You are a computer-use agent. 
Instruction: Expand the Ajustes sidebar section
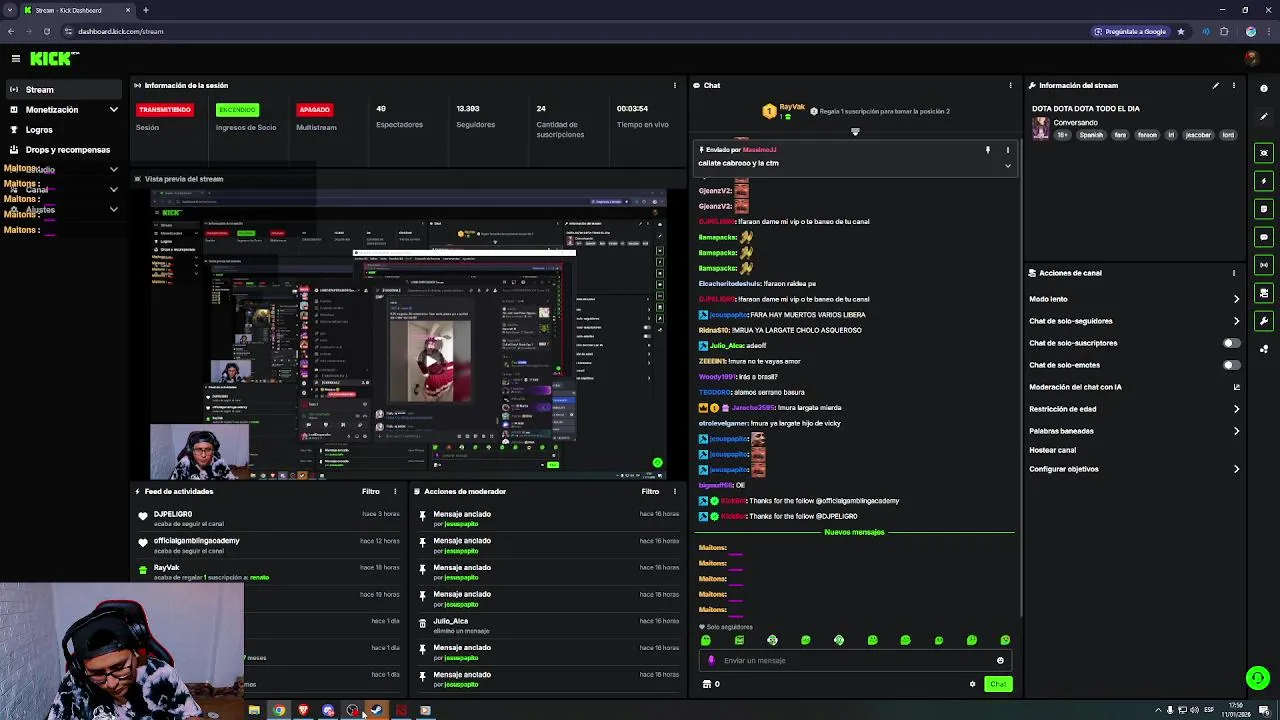pyautogui.click(x=113, y=210)
